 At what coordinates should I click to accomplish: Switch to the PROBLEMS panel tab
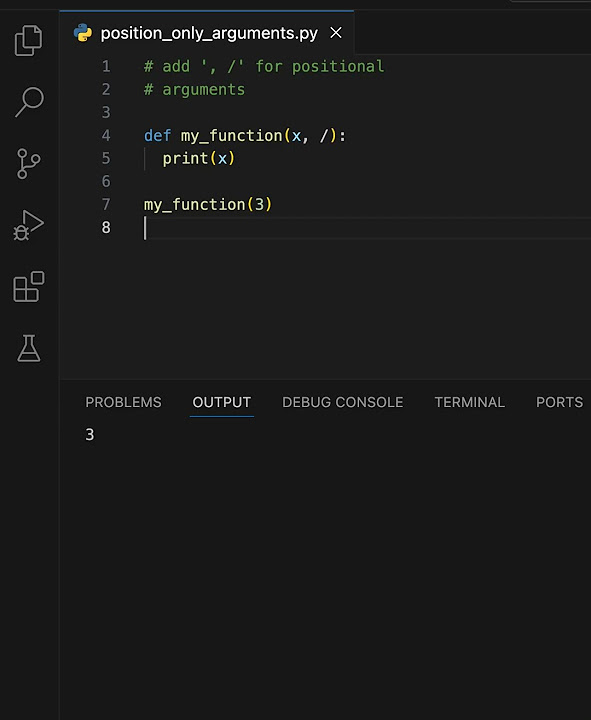(x=123, y=402)
